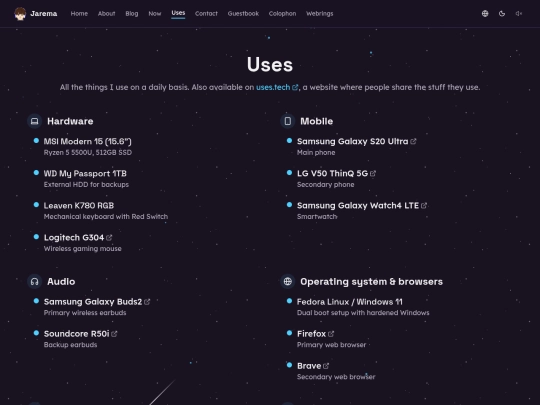The height and width of the screenshot is (405, 540).
Task: Click the Uses page title
Action: coord(270,65)
